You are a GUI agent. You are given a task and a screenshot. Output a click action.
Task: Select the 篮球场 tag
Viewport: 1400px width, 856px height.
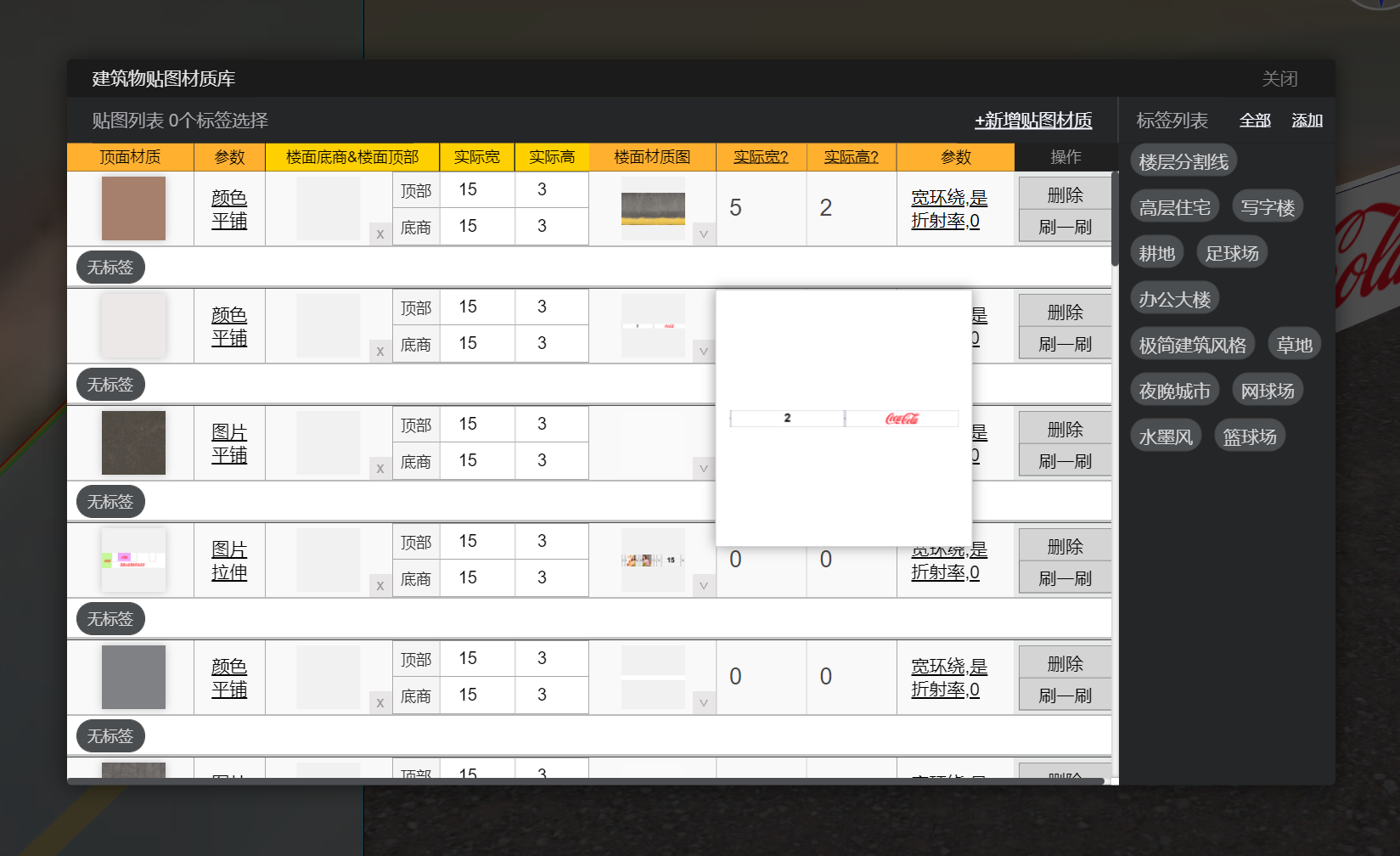pos(1250,436)
